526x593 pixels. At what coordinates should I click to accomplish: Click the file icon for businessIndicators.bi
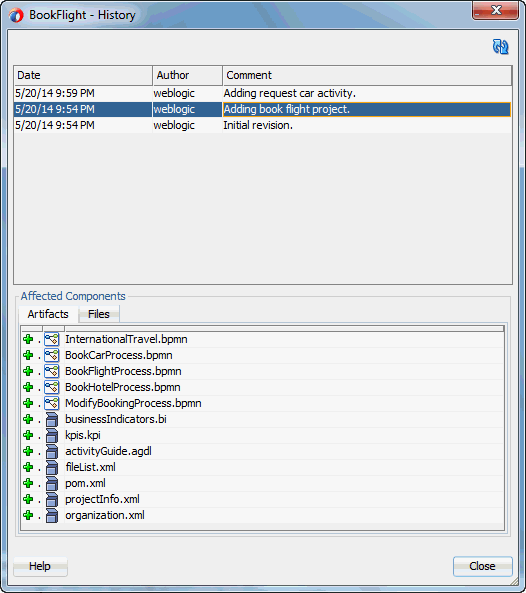pos(52,419)
